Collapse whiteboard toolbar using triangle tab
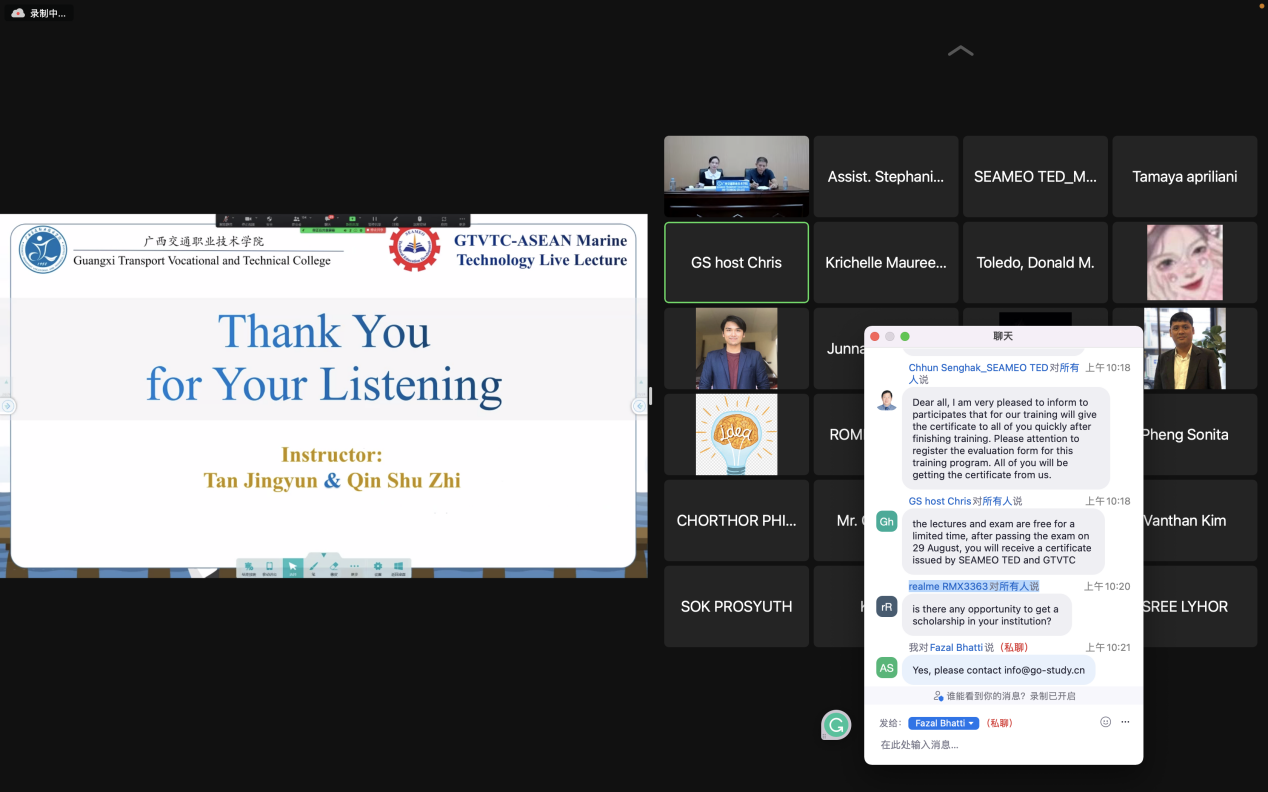 pos(323,555)
